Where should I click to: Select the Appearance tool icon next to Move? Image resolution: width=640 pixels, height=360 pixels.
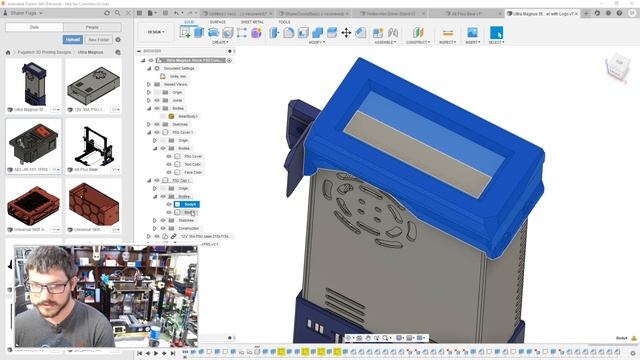361,33
